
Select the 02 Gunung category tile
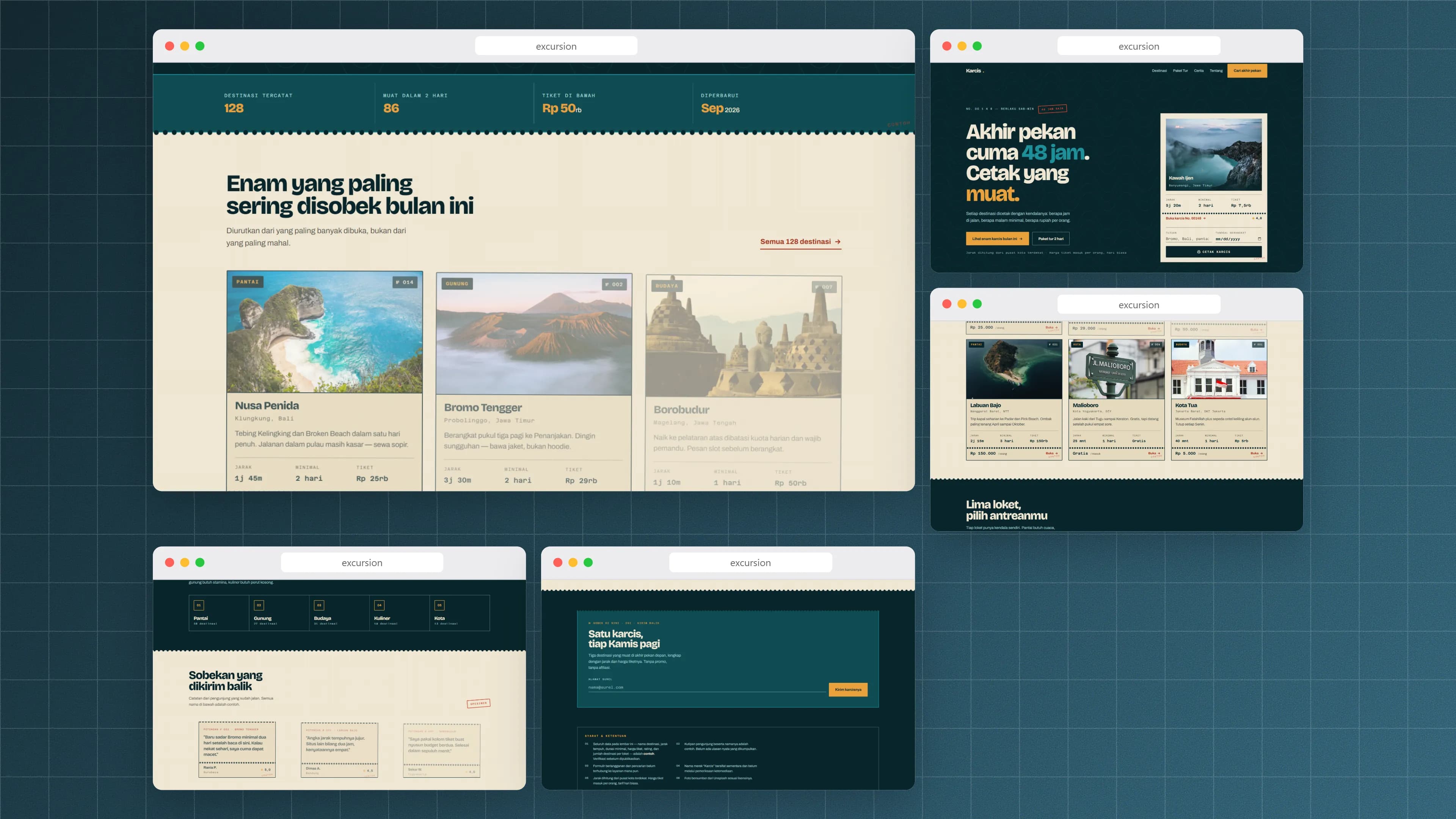click(279, 613)
